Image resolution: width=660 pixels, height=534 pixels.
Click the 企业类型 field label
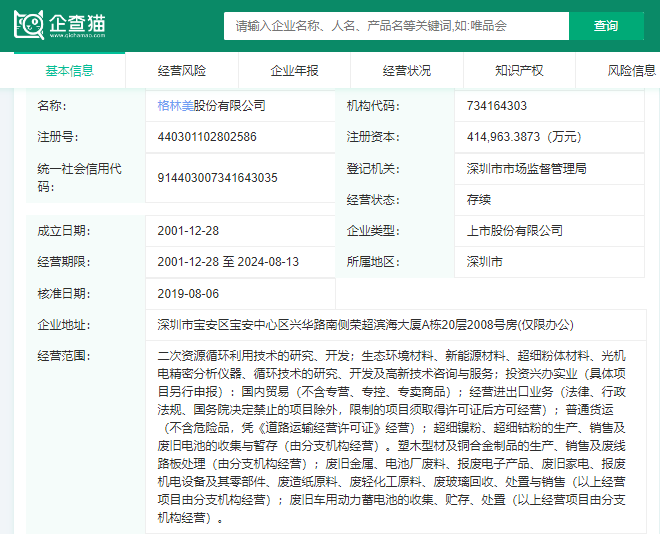373,231
